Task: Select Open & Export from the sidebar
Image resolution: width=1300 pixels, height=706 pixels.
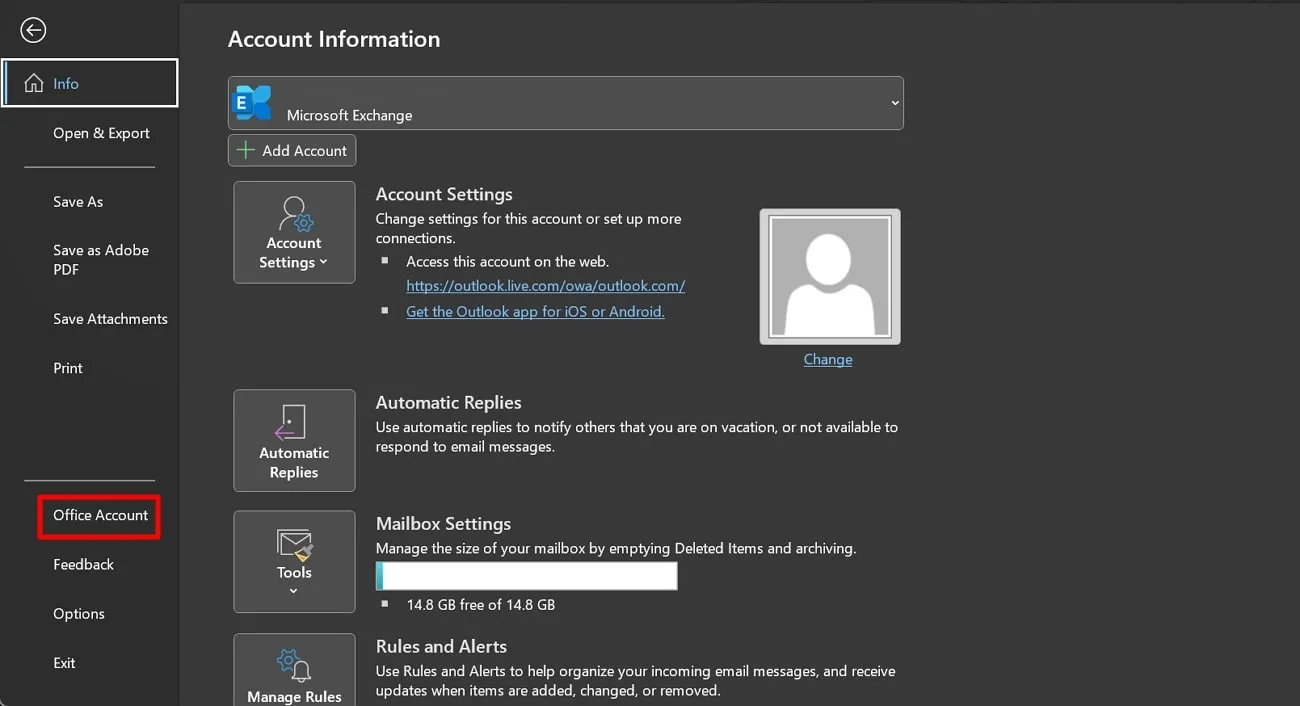Action: click(101, 132)
